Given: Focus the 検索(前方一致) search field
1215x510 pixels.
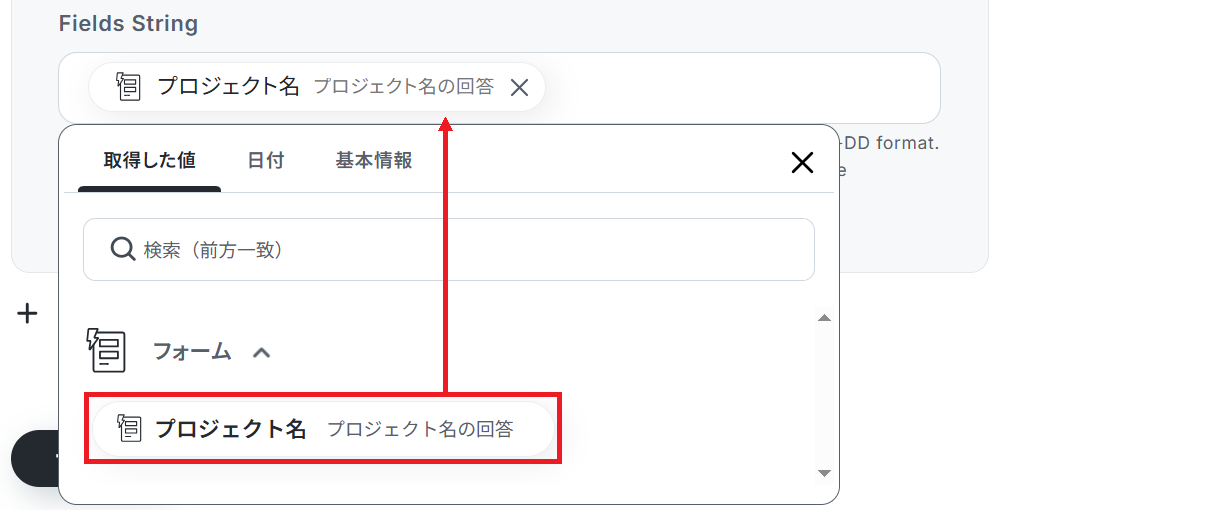Looking at the screenshot, I should (x=449, y=249).
